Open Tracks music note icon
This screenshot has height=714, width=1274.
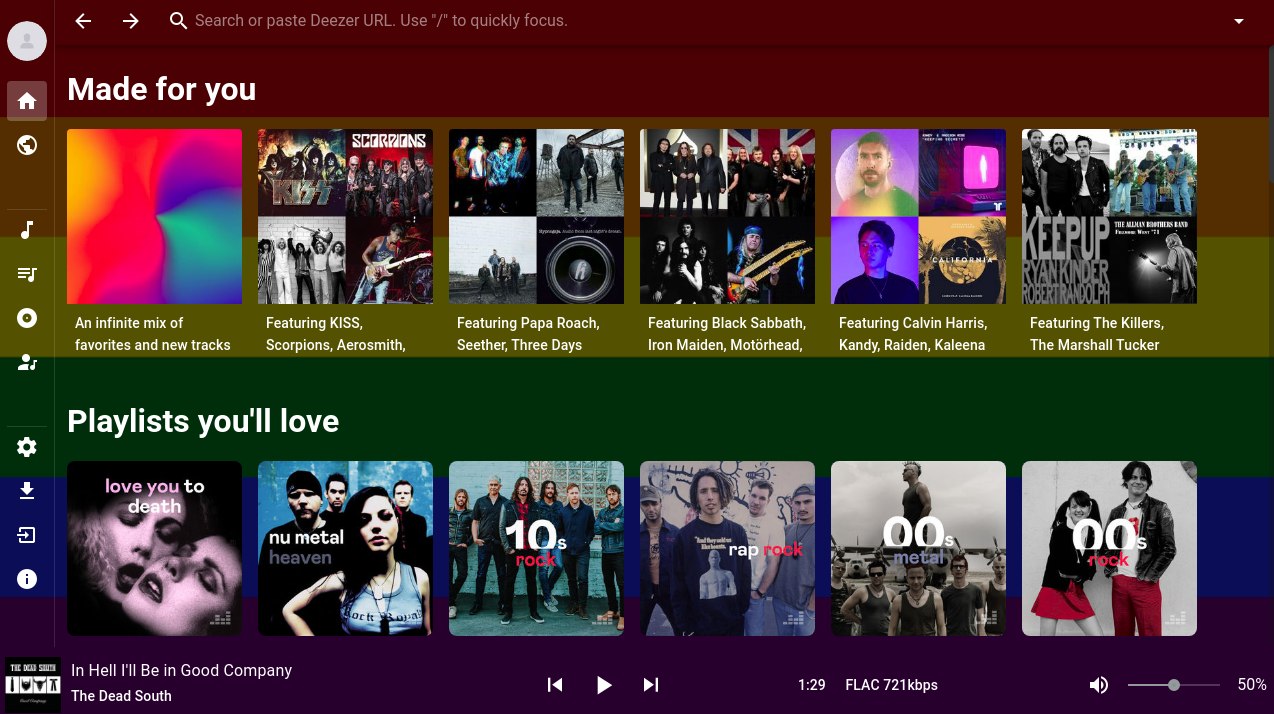(27, 230)
